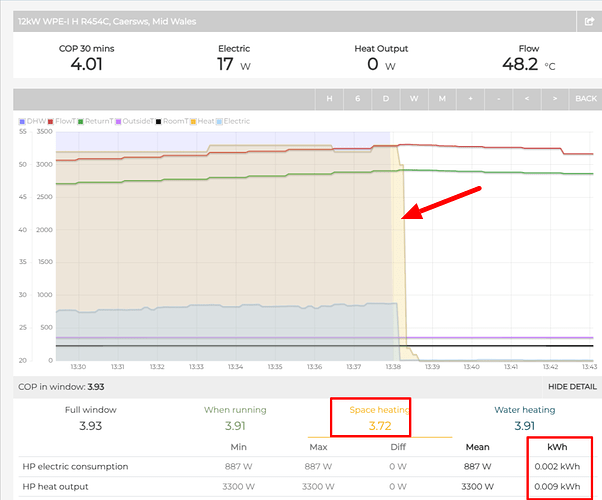Viewport: 602px width, 500px height.
Task: Toggle the OutsideT legend series
Action: click(x=135, y=121)
